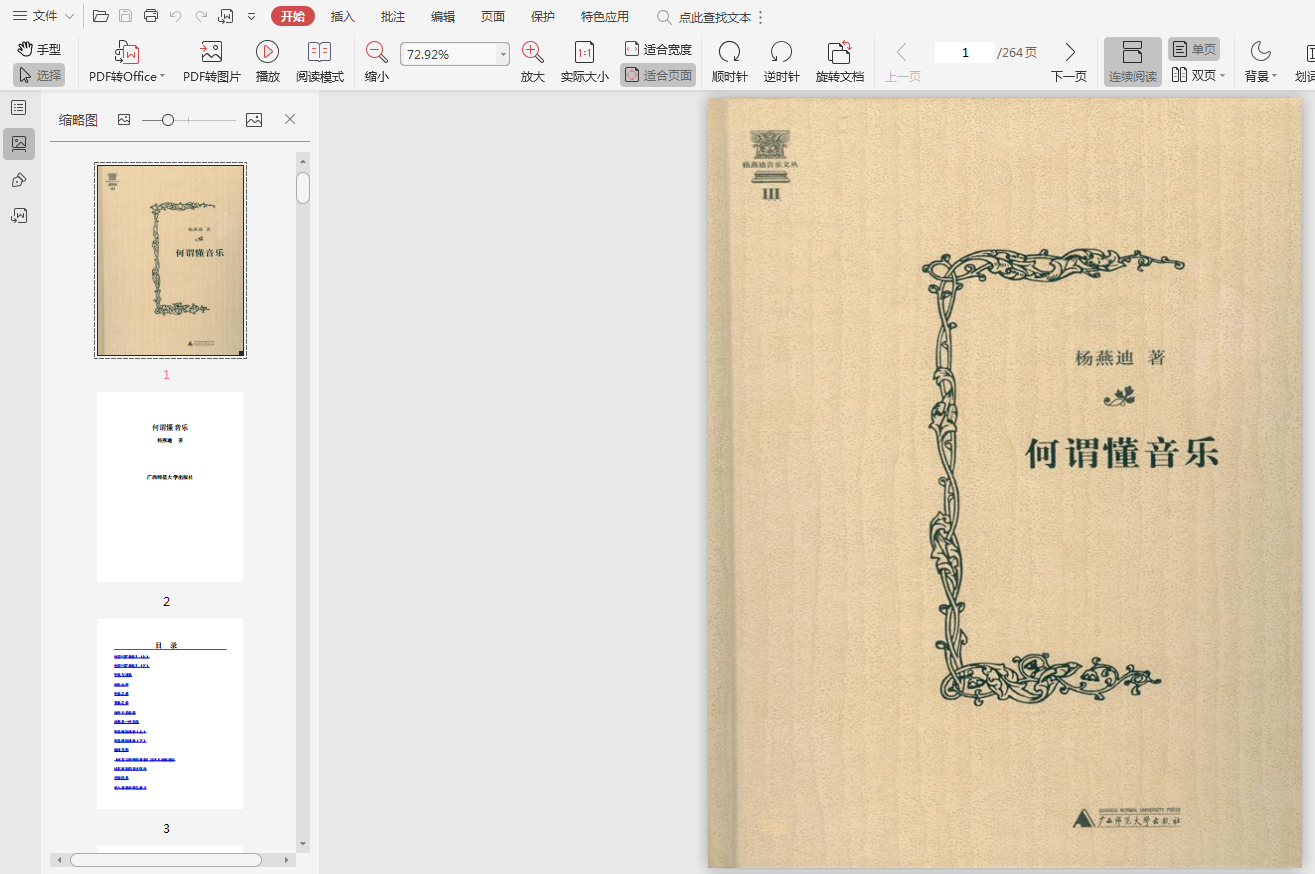Enable 单页 single page view

(x=1194, y=49)
